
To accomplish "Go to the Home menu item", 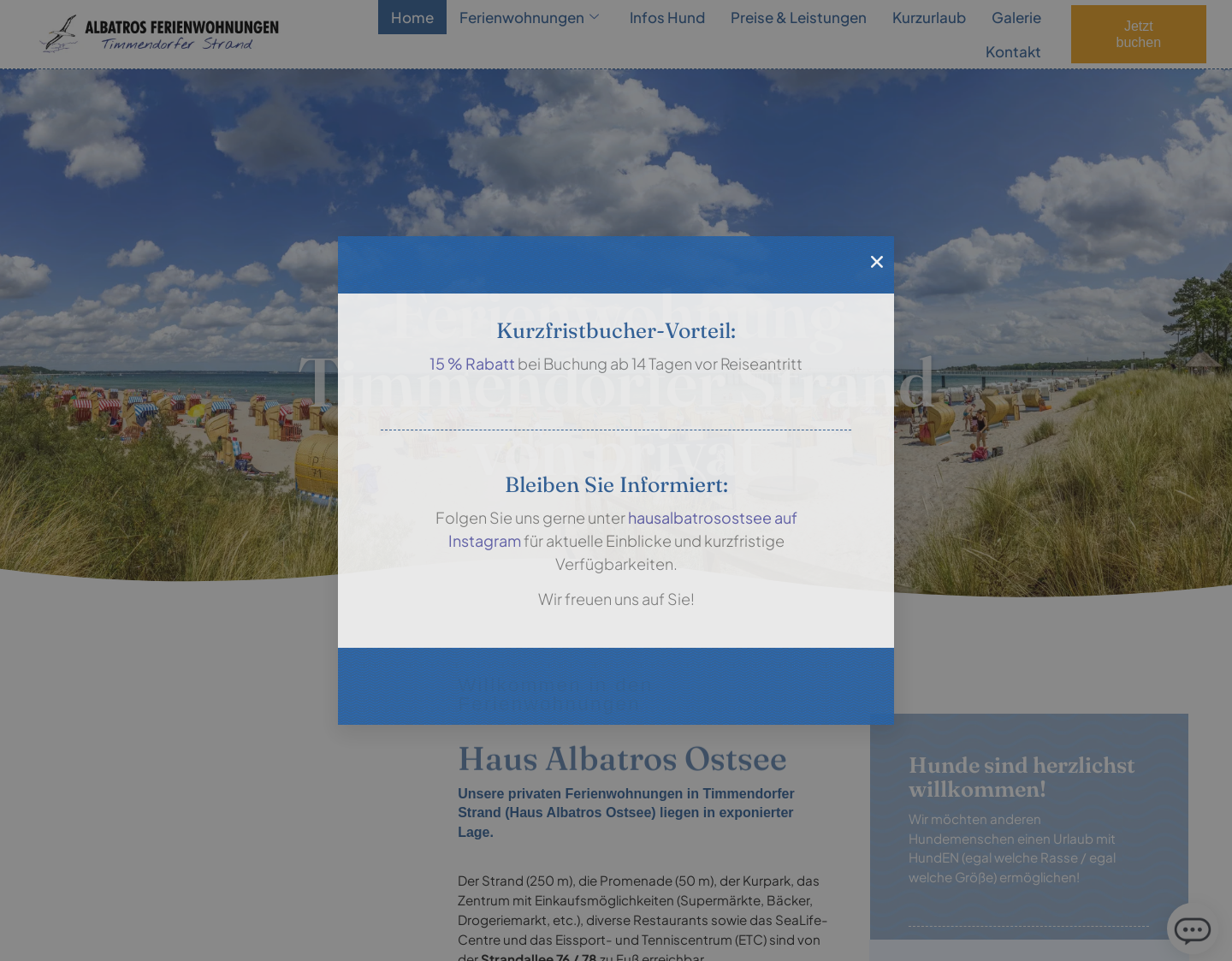I will [x=412, y=17].
